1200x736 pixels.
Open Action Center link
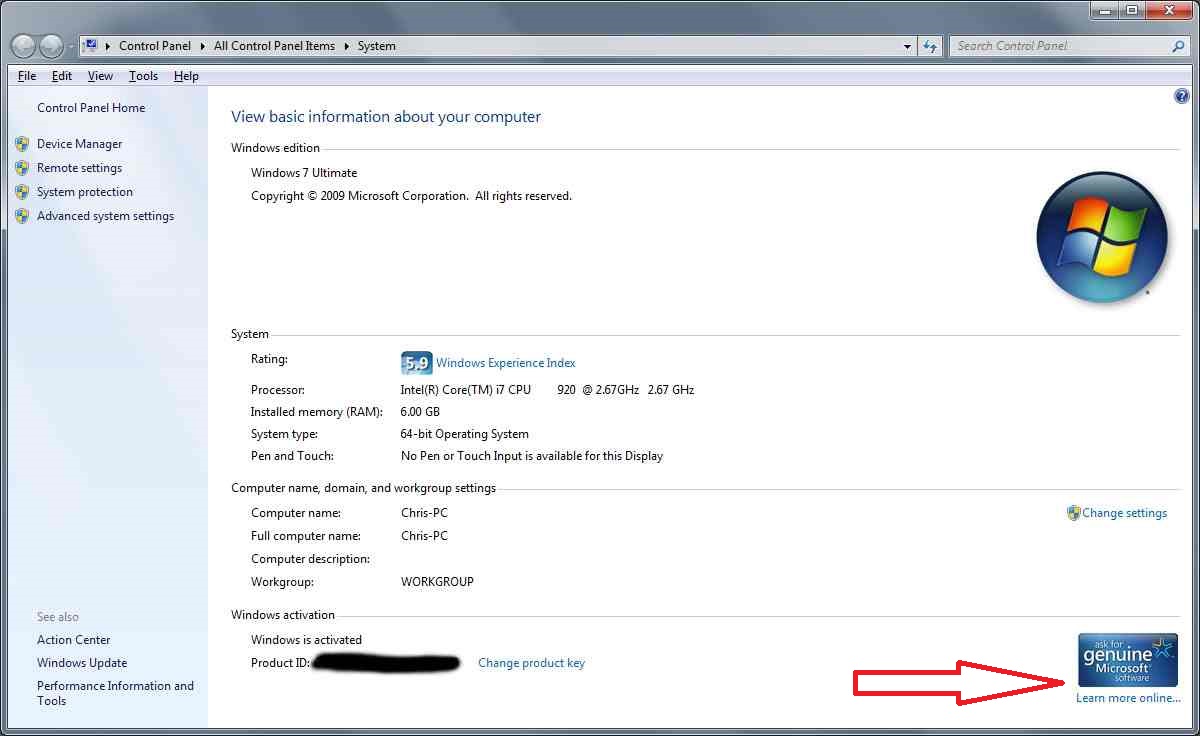[x=74, y=640]
